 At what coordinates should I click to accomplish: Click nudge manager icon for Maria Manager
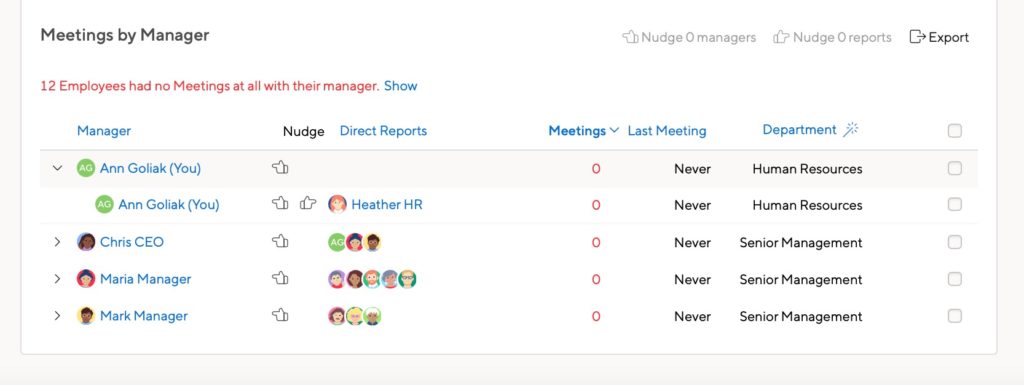coord(280,279)
